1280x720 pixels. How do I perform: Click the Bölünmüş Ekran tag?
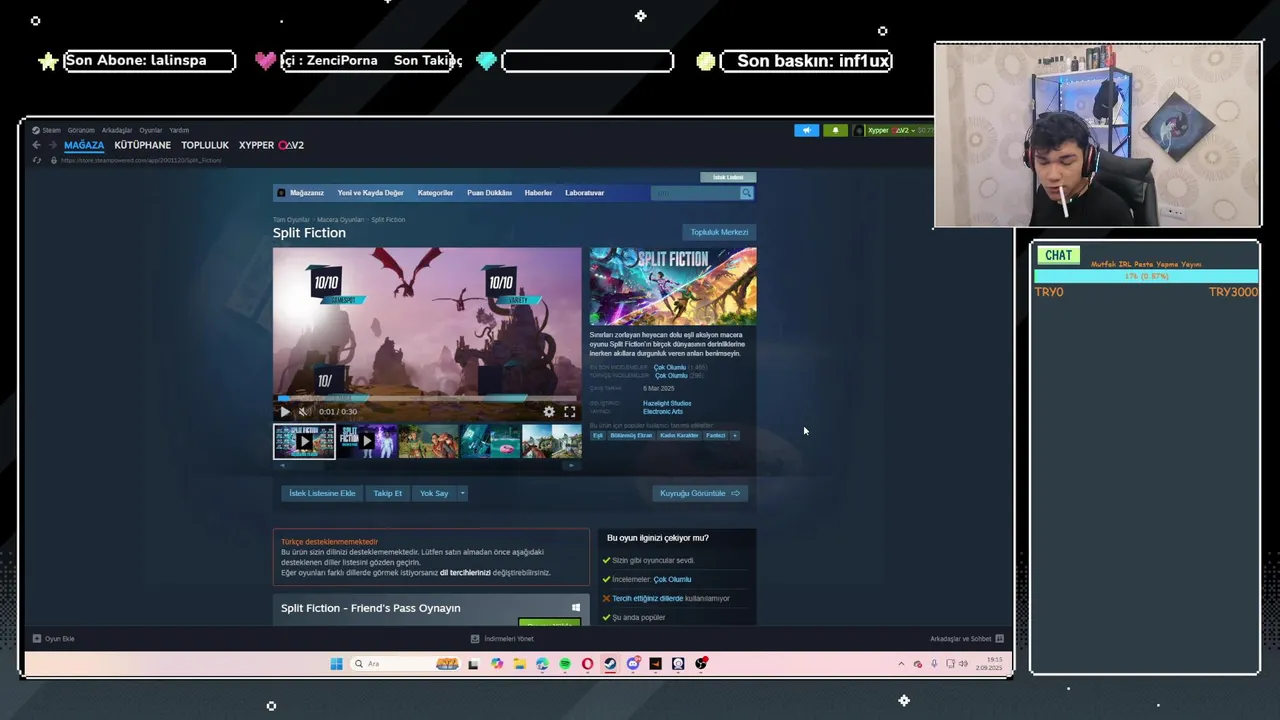631,435
